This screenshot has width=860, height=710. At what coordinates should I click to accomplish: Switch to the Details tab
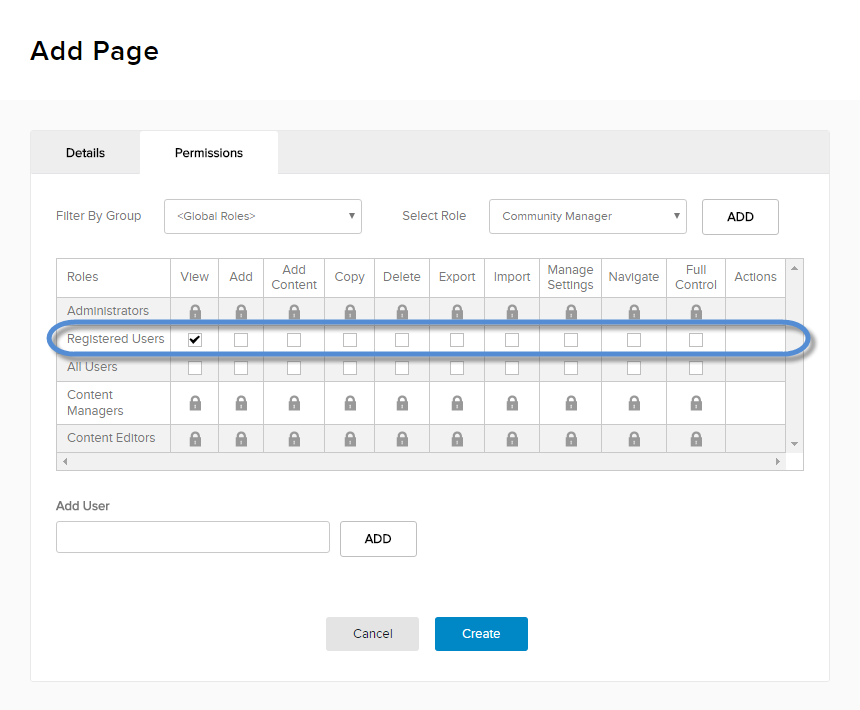click(x=85, y=153)
